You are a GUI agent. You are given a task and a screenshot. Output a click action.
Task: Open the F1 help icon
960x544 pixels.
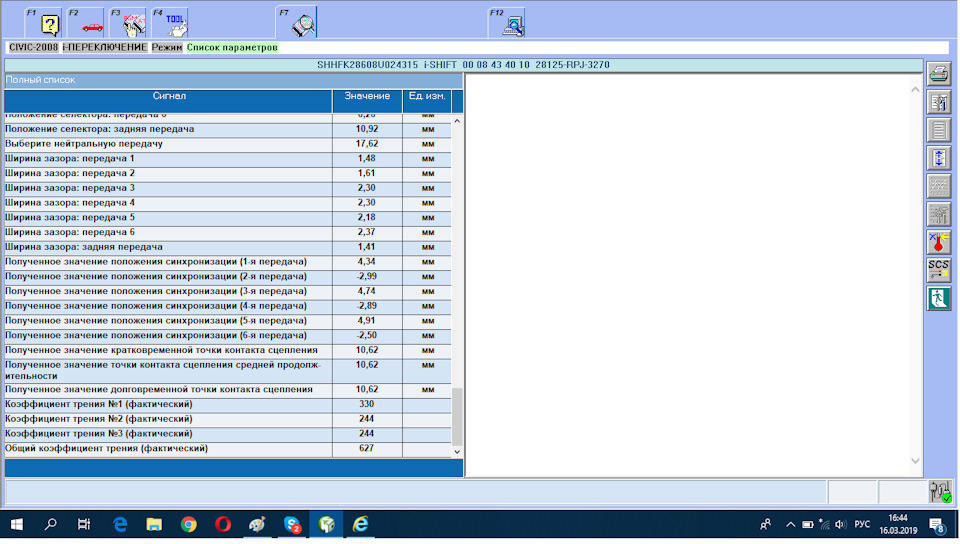[43, 23]
